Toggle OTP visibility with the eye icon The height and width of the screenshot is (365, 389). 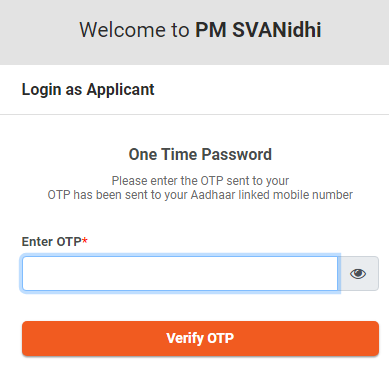[358, 274]
